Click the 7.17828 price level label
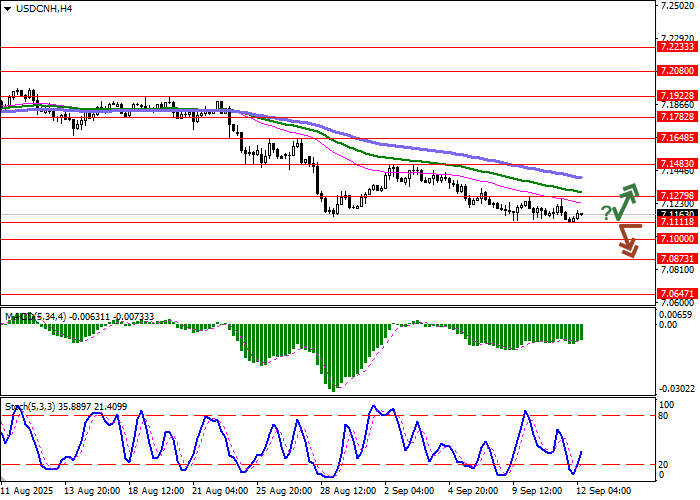This screenshot has height=500, width=700. pyautogui.click(x=677, y=117)
